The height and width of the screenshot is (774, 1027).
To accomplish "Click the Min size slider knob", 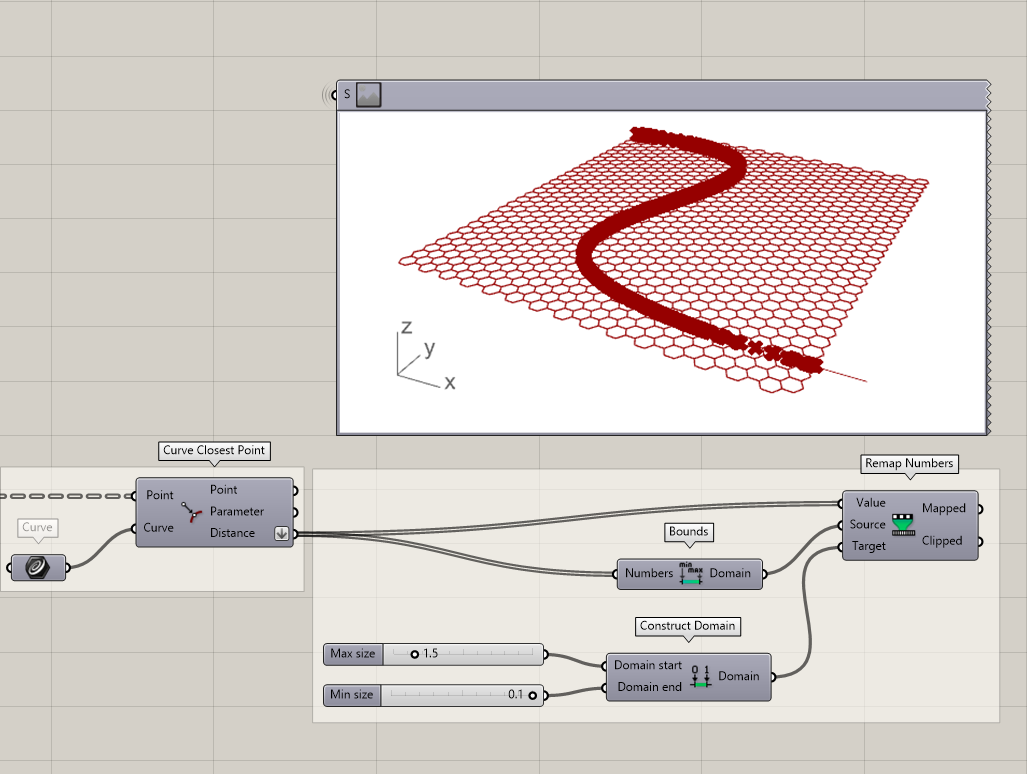I will coord(532,695).
